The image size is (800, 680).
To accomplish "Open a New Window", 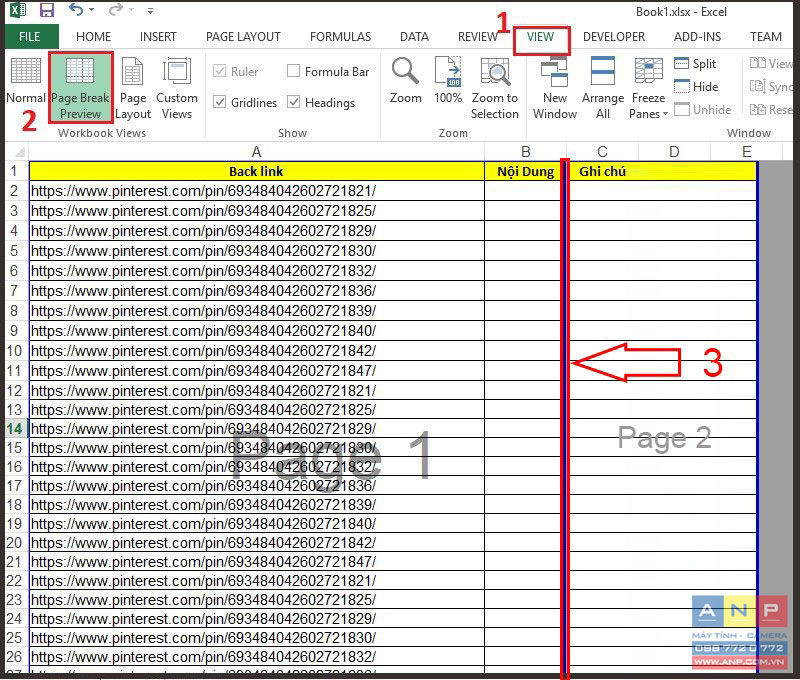I will (x=555, y=89).
